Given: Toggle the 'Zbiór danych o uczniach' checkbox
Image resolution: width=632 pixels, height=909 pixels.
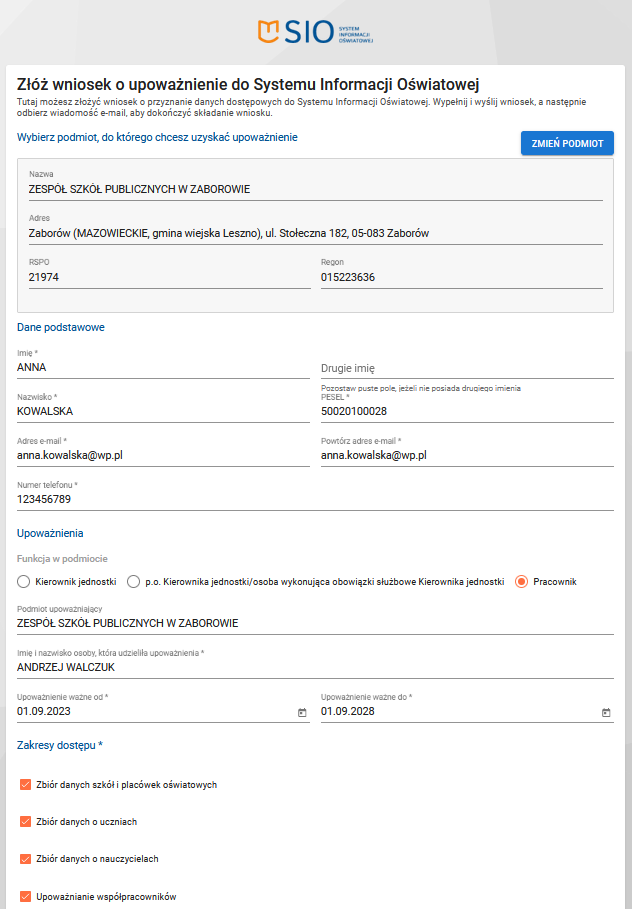Looking at the screenshot, I should 26,821.
